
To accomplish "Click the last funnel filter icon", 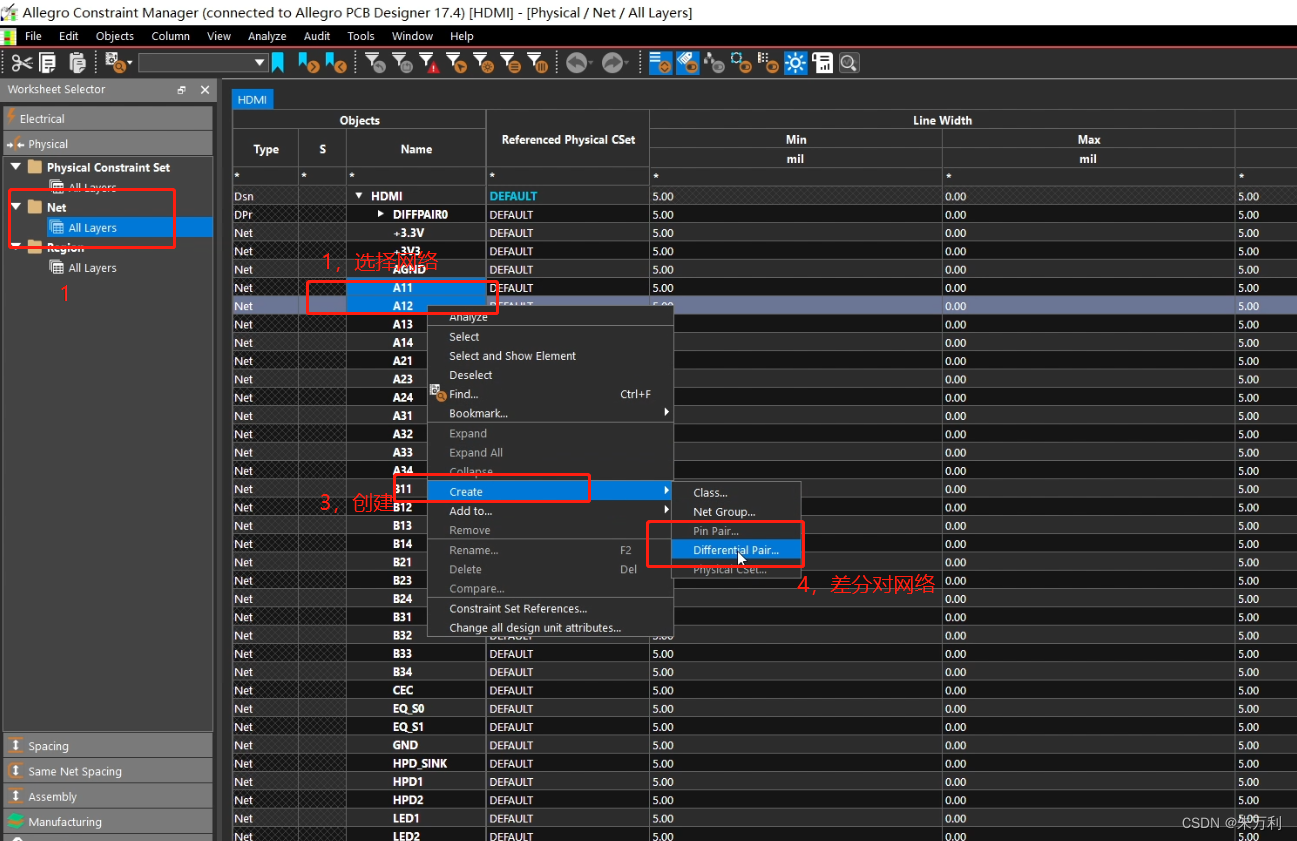I will click(x=537, y=63).
